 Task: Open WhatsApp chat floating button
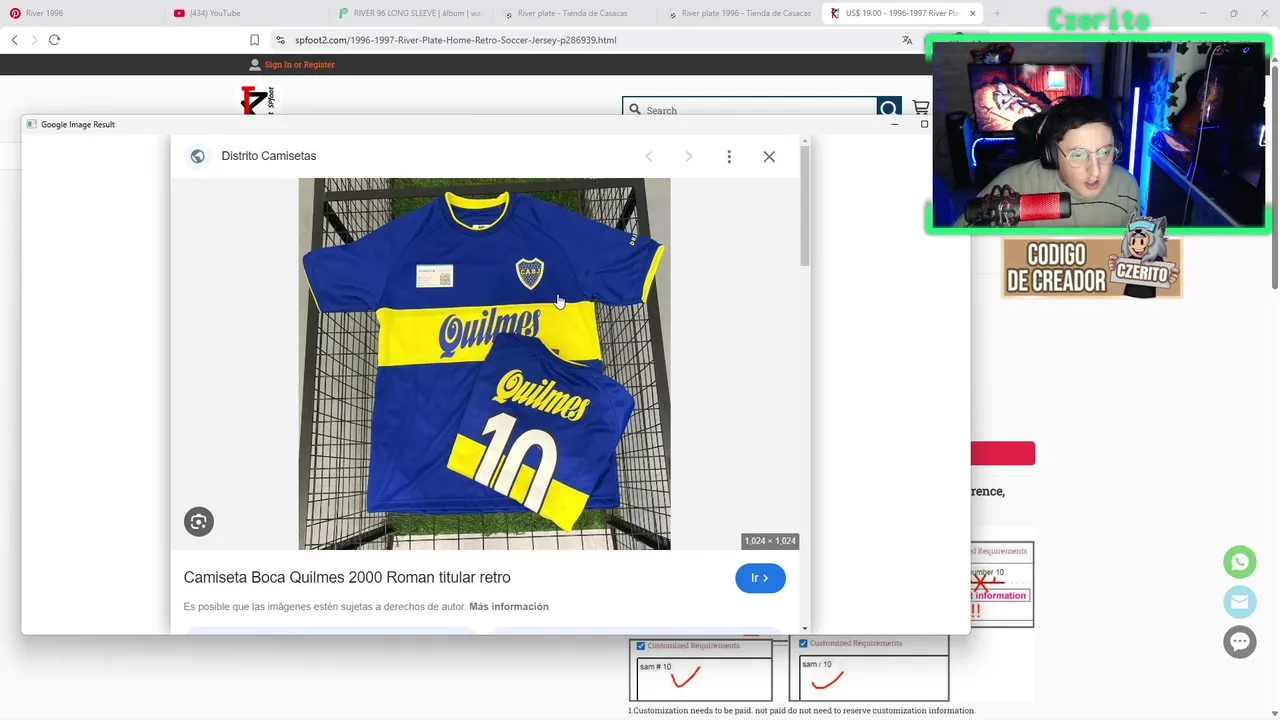1240,562
